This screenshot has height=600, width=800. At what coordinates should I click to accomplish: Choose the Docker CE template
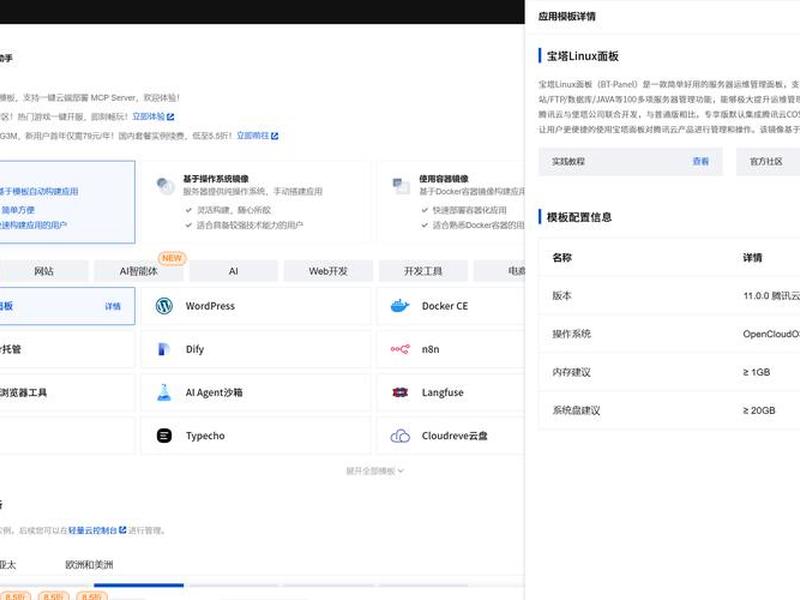click(x=451, y=306)
